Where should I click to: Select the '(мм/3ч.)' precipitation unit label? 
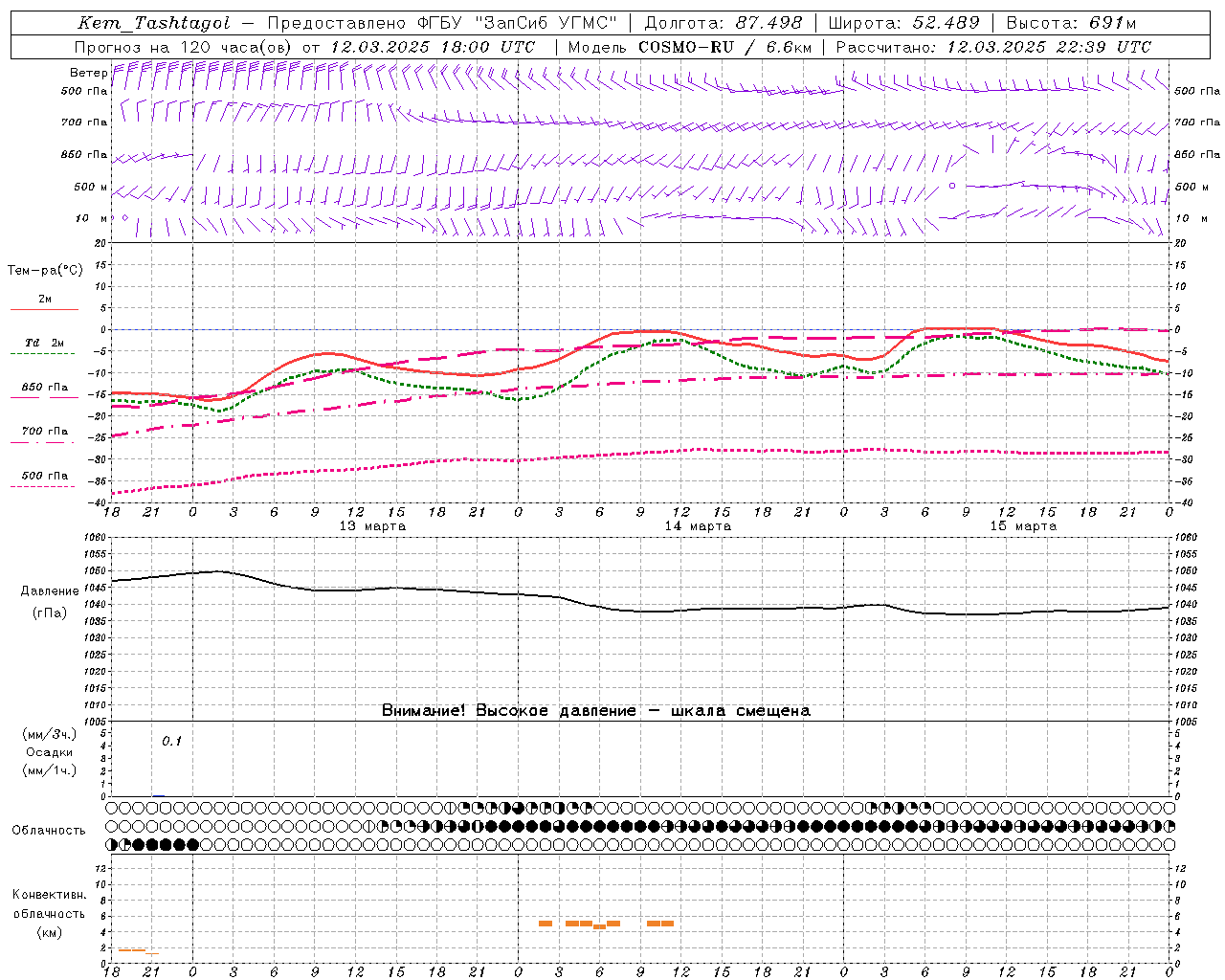(x=50, y=734)
